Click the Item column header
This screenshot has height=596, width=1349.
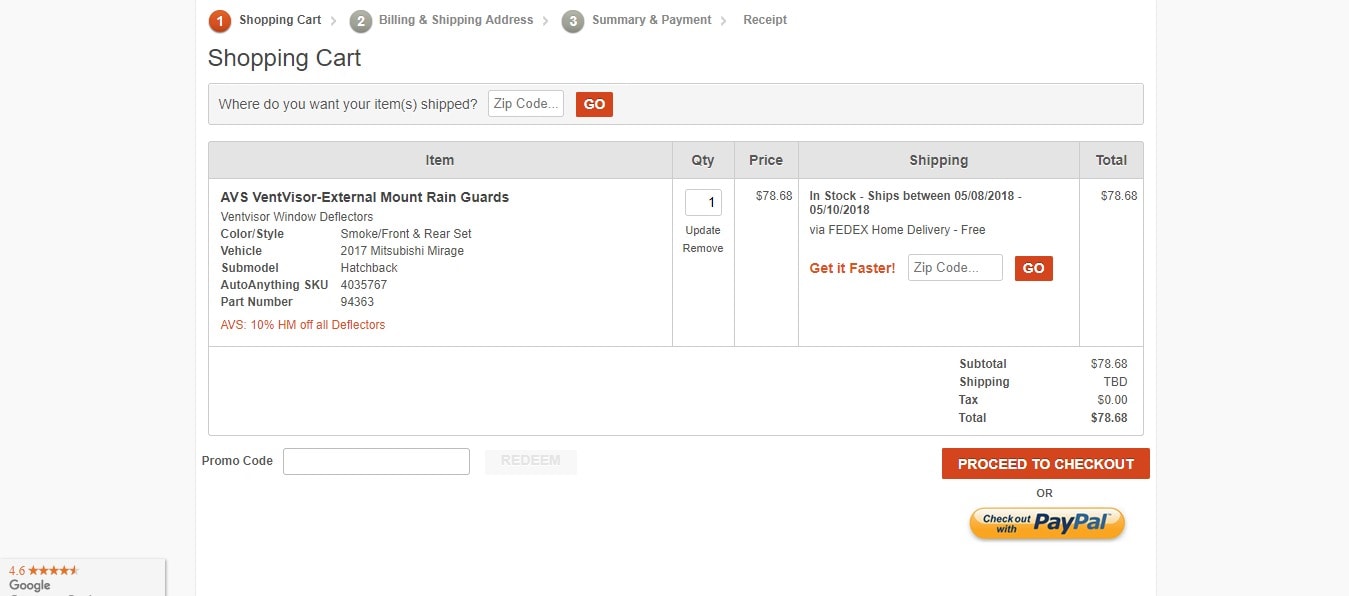440,160
